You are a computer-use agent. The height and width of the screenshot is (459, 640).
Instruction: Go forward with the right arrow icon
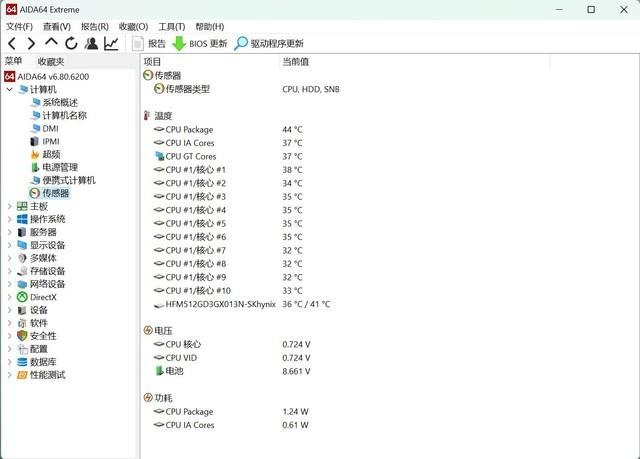pos(31,43)
